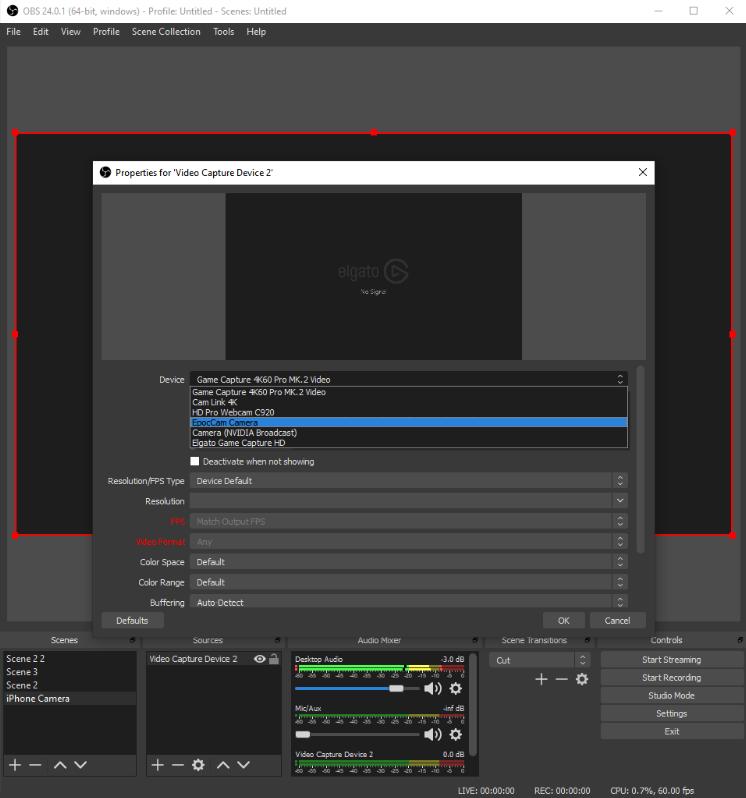Pop out the Scene Transitions dock panel
This screenshot has height=798, width=746.
(587, 640)
